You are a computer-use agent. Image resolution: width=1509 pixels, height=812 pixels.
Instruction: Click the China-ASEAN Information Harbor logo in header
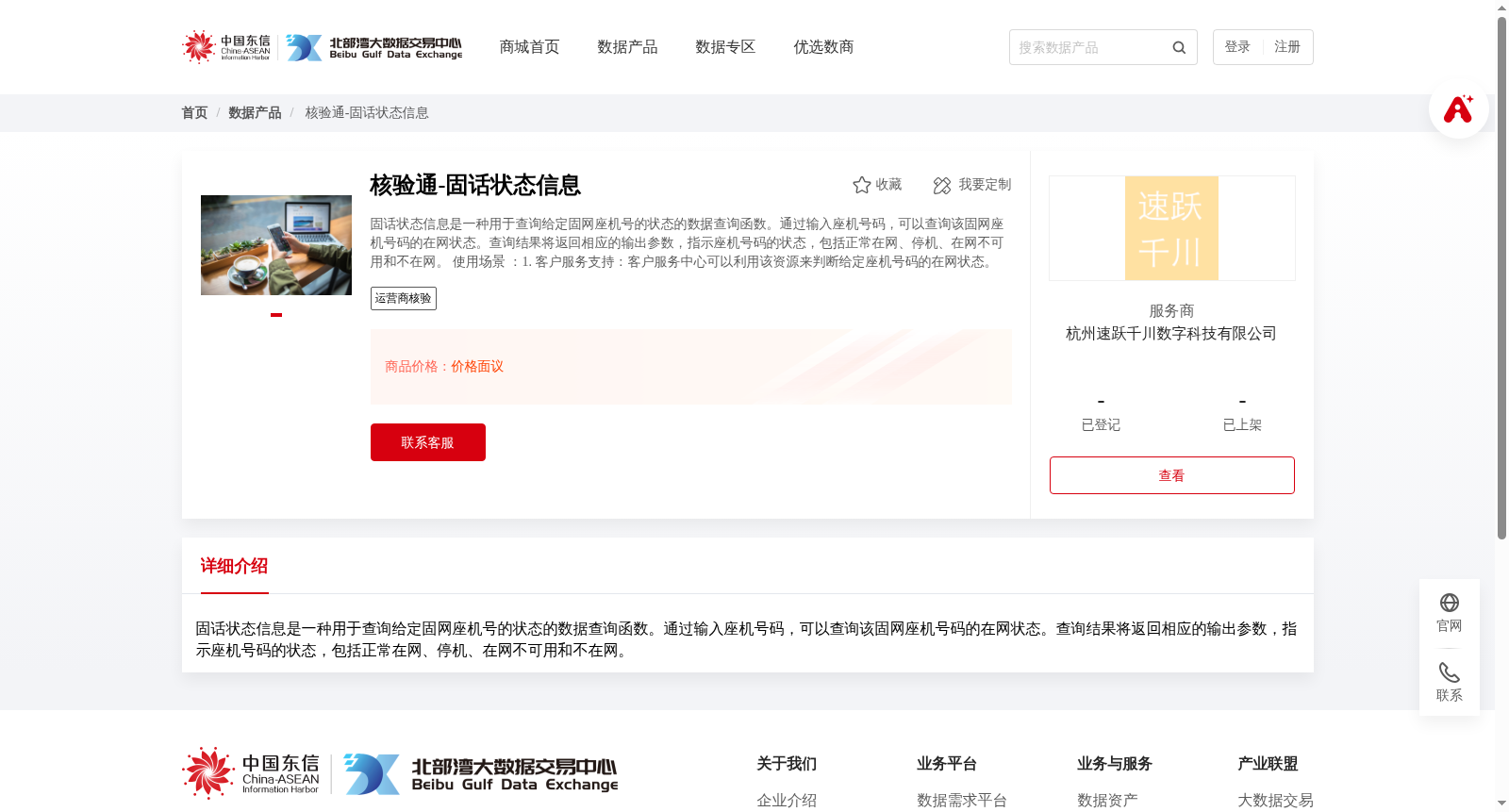coord(226,47)
